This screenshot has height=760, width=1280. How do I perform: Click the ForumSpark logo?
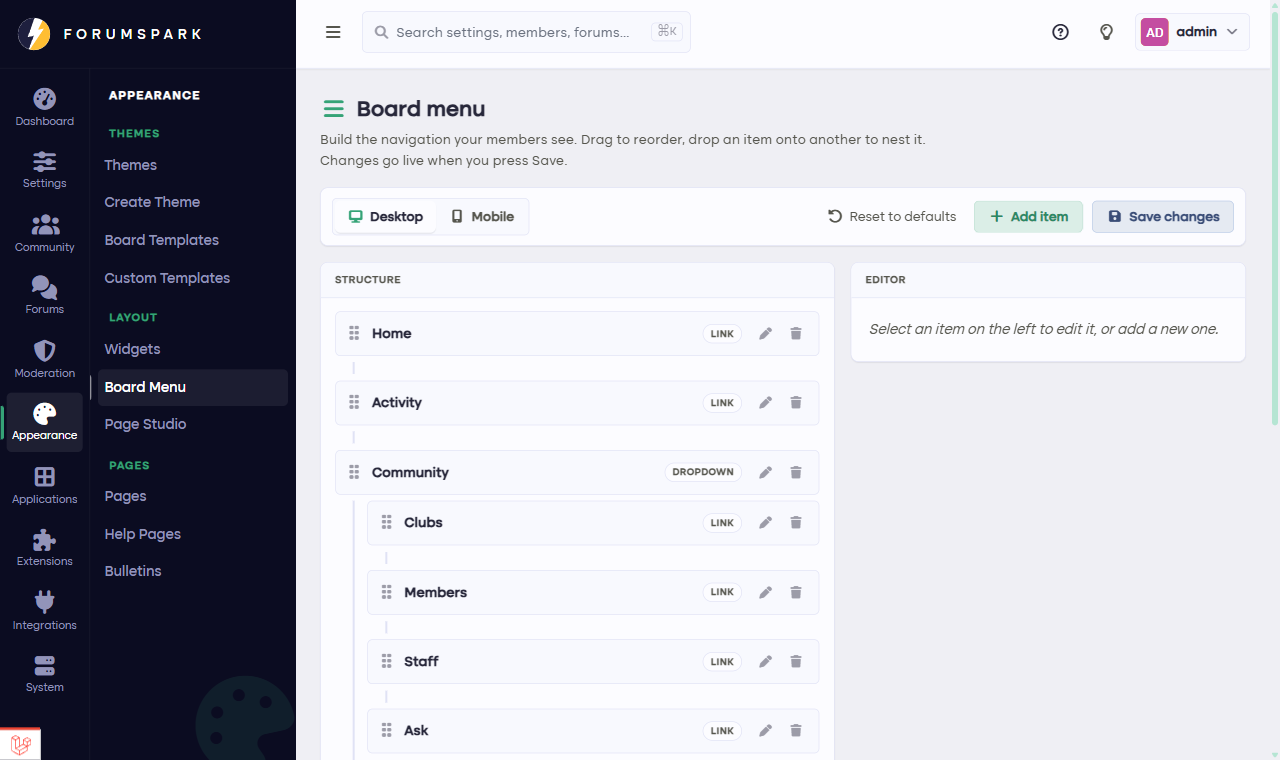110,34
